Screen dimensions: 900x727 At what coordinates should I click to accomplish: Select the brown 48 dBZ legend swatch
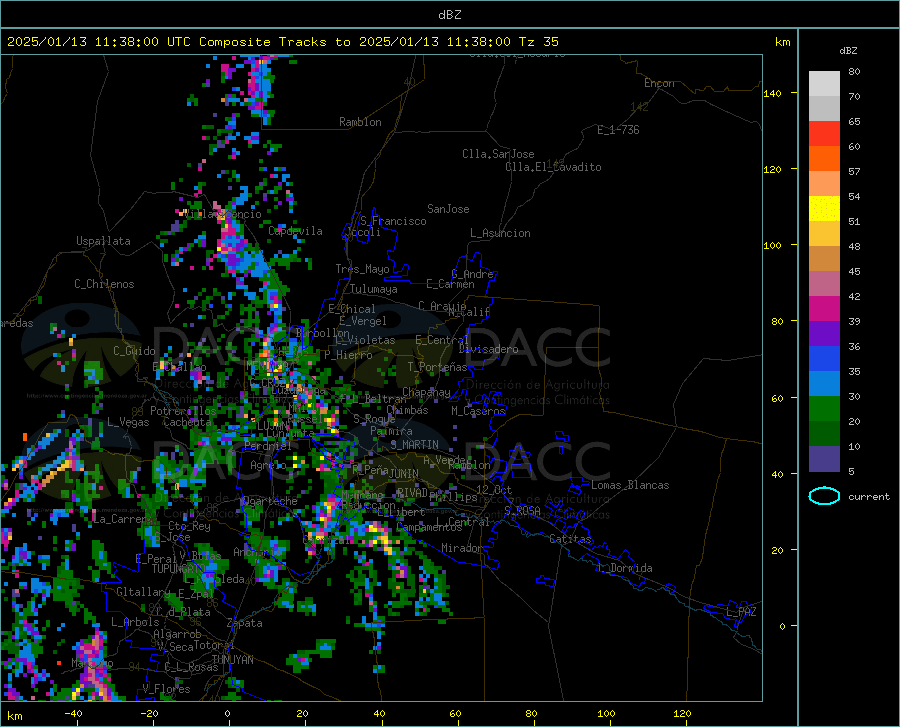(824, 259)
